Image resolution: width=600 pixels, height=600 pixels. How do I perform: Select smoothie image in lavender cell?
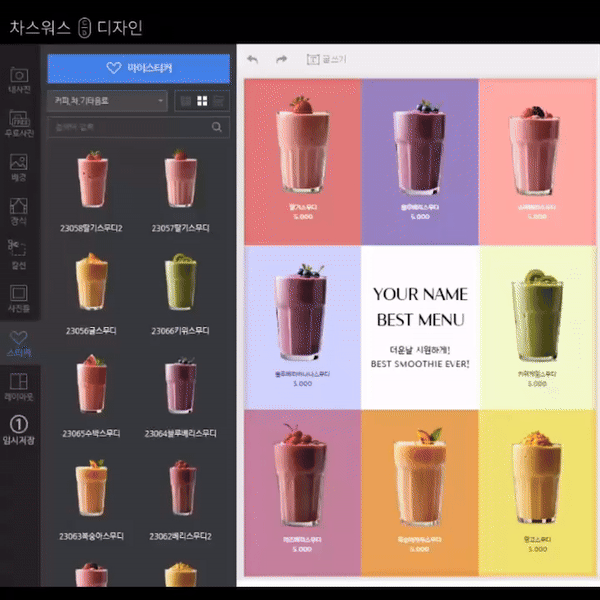[x=300, y=312]
